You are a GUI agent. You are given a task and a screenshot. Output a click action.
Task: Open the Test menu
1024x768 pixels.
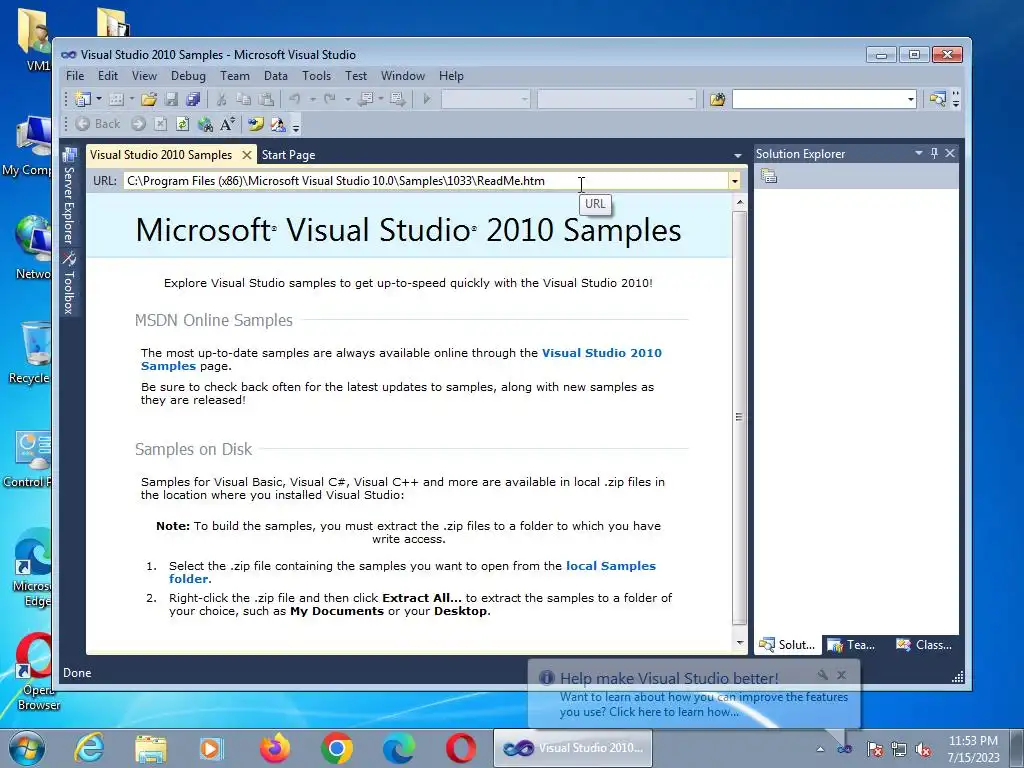(356, 76)
